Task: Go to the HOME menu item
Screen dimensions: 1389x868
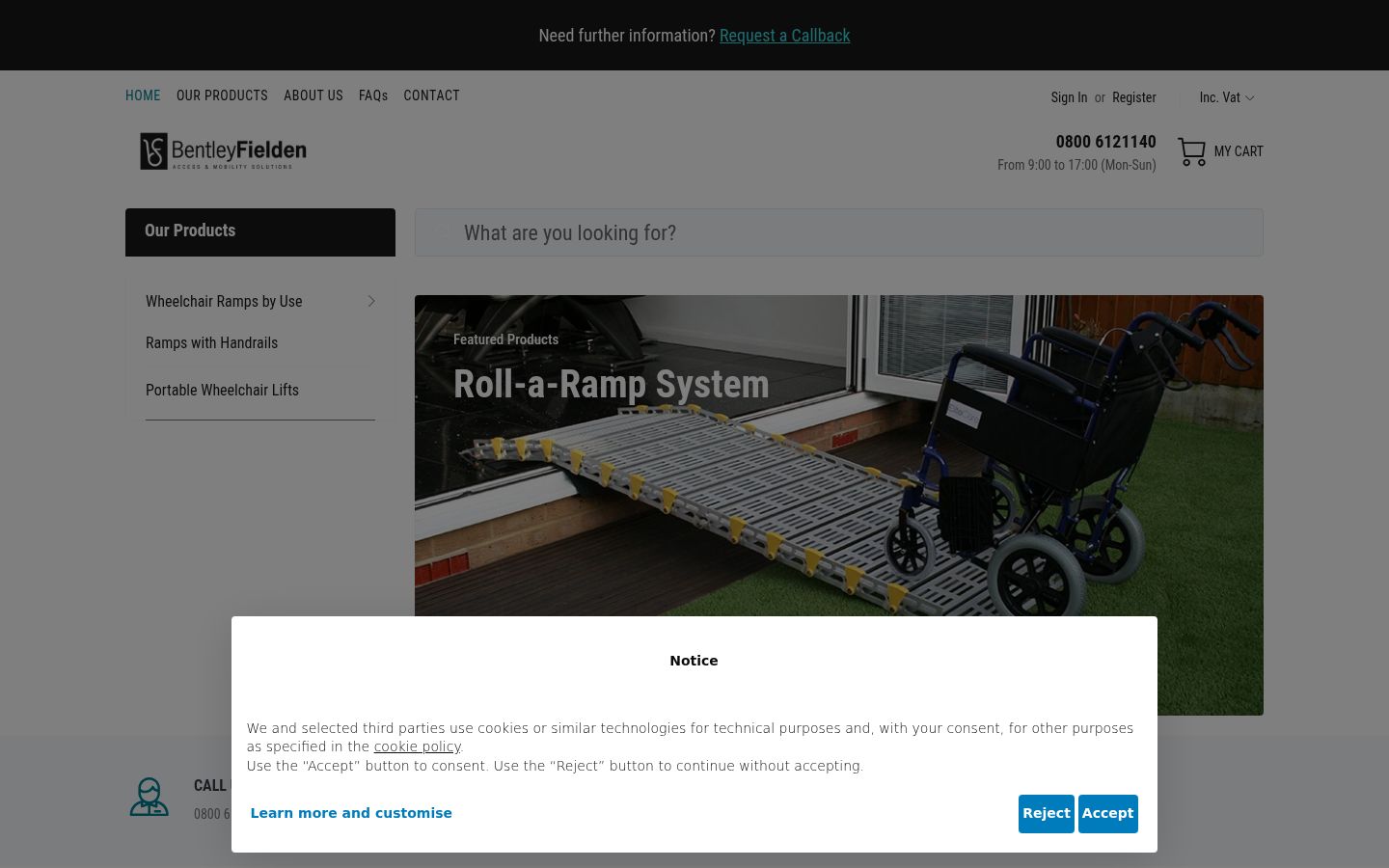Action: coord(143,95)
